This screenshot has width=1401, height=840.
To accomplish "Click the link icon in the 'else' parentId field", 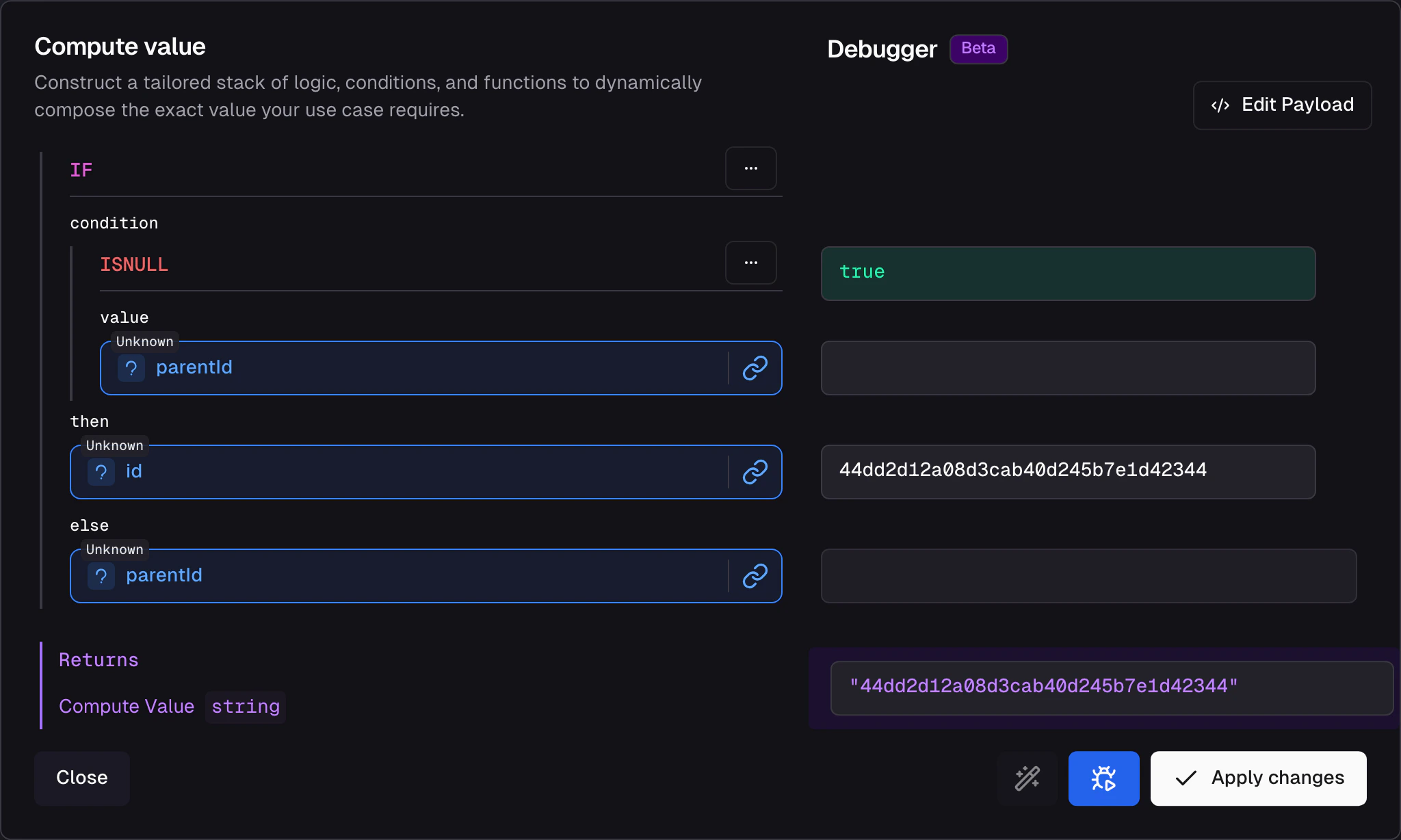I will click(755, 576).
